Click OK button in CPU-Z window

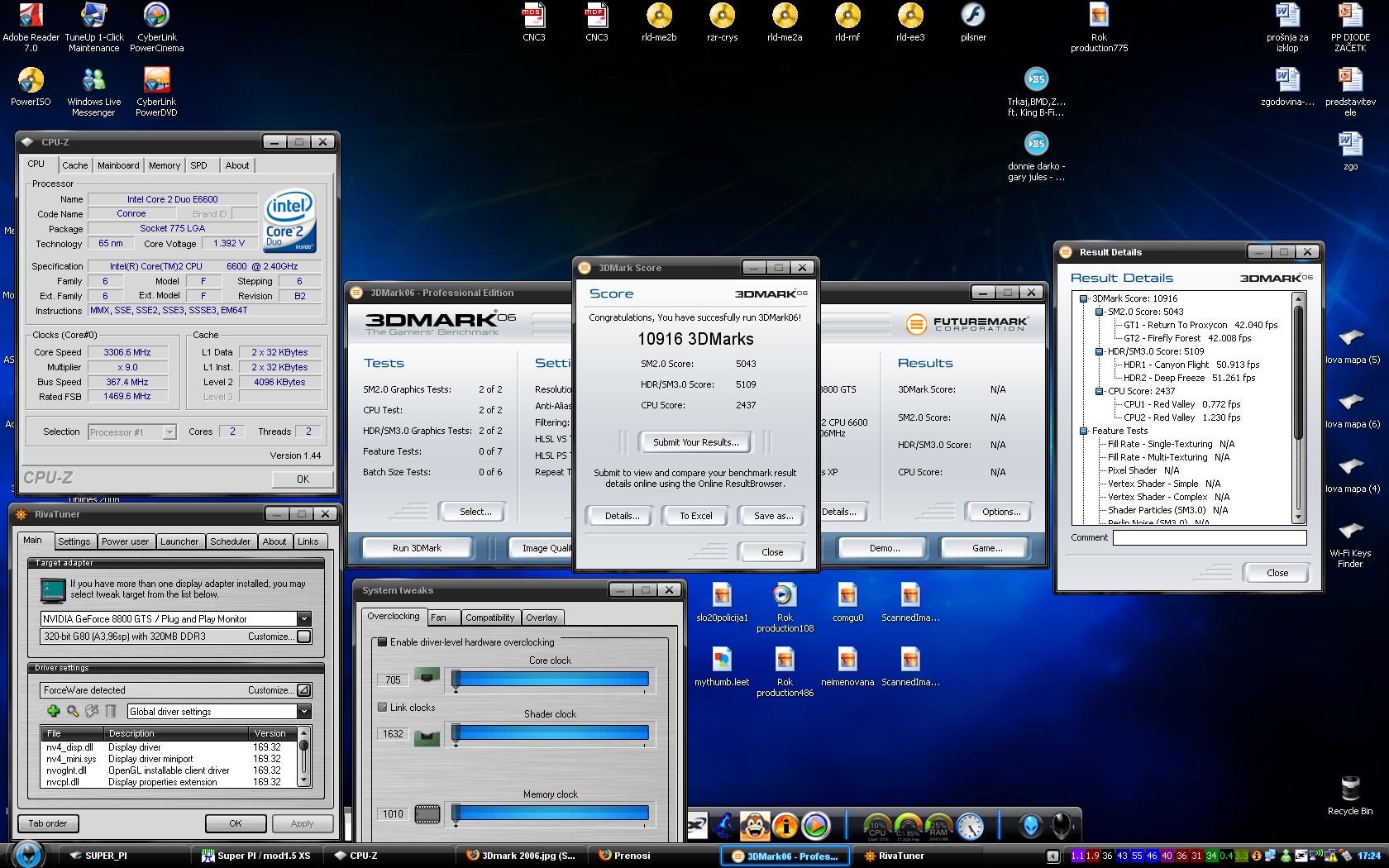coord(303,479)
